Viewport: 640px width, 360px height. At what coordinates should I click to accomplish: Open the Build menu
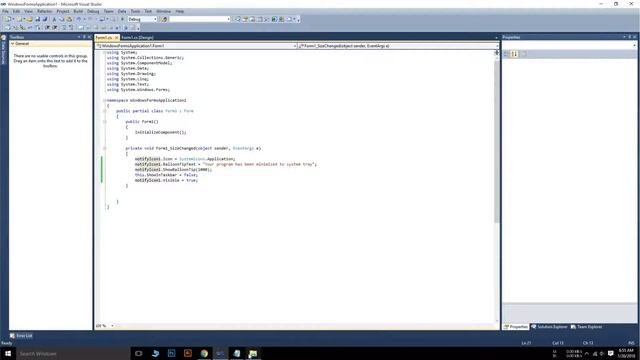[78, 11]
